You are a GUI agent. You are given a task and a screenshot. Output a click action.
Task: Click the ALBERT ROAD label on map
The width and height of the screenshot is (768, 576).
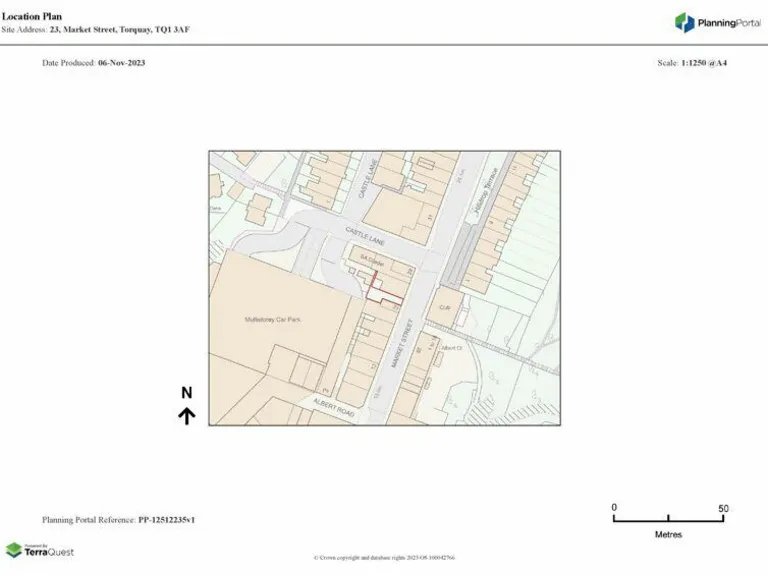pyautogui.click(x=334, y=411)
